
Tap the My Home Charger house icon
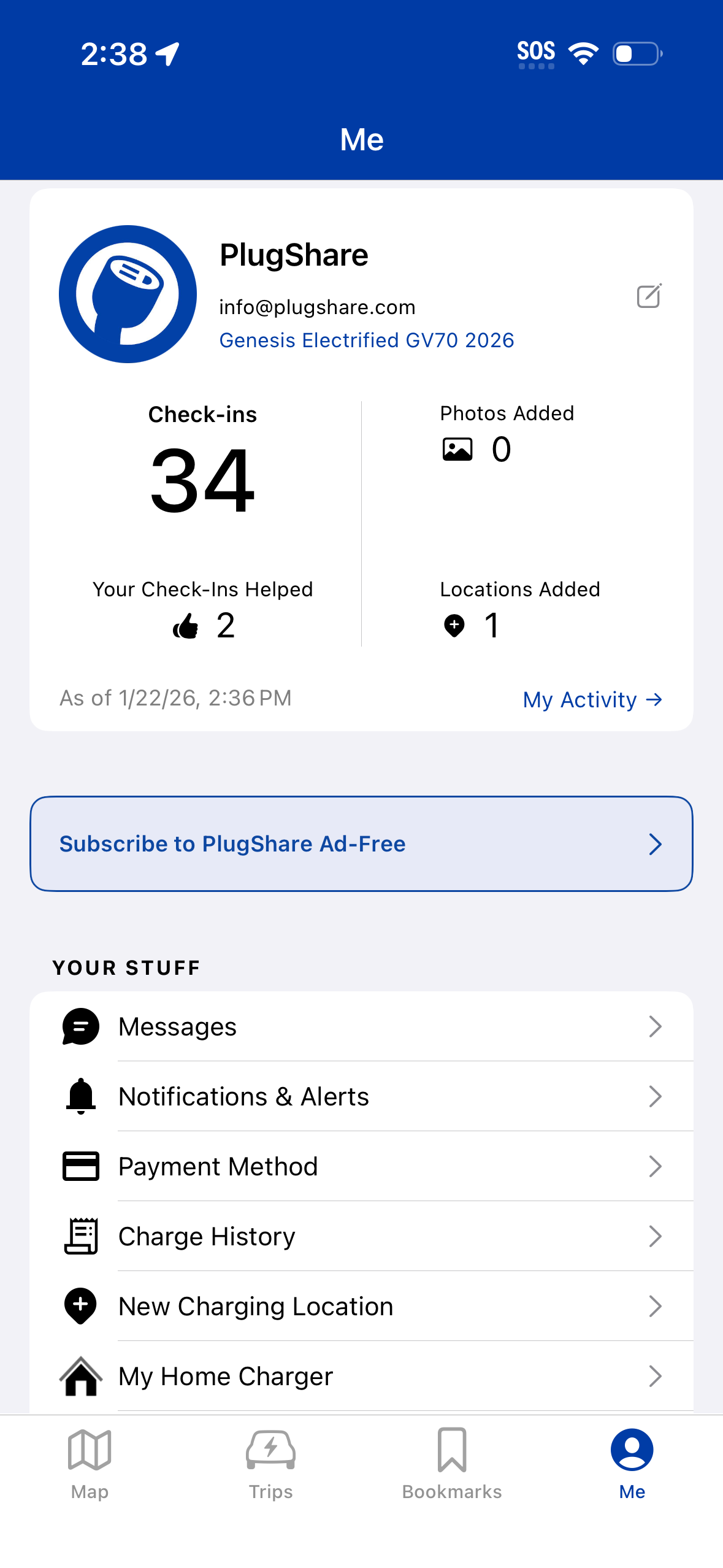[81, 1376]
